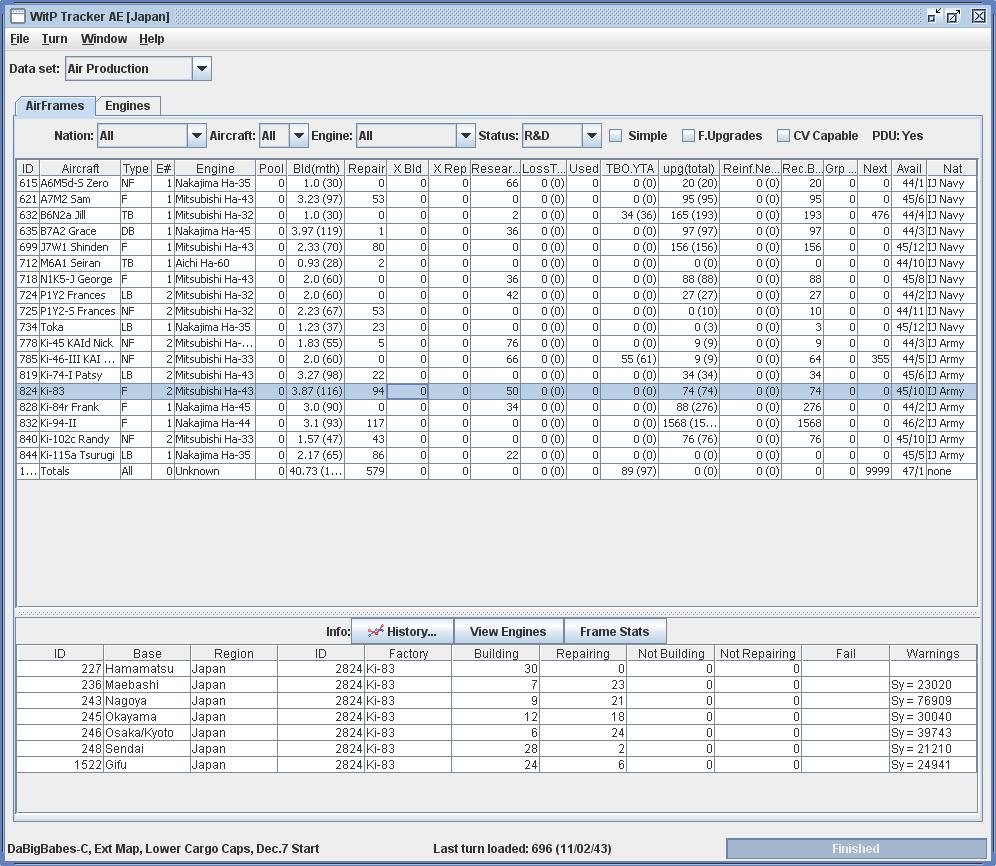The height and width of the screenshot is (866, 996).
Task: Expand the Nation filter dropdown
Action: [x=196, y=136]
